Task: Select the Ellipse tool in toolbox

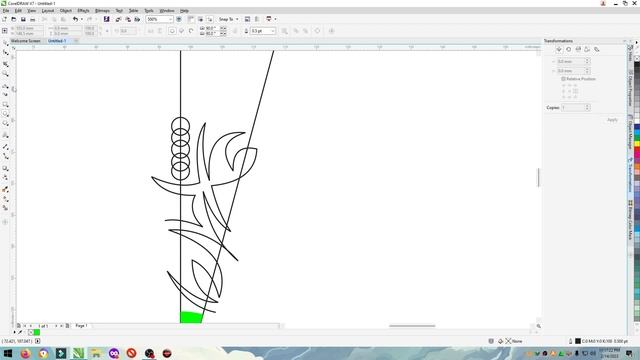Action: [5, 114]
